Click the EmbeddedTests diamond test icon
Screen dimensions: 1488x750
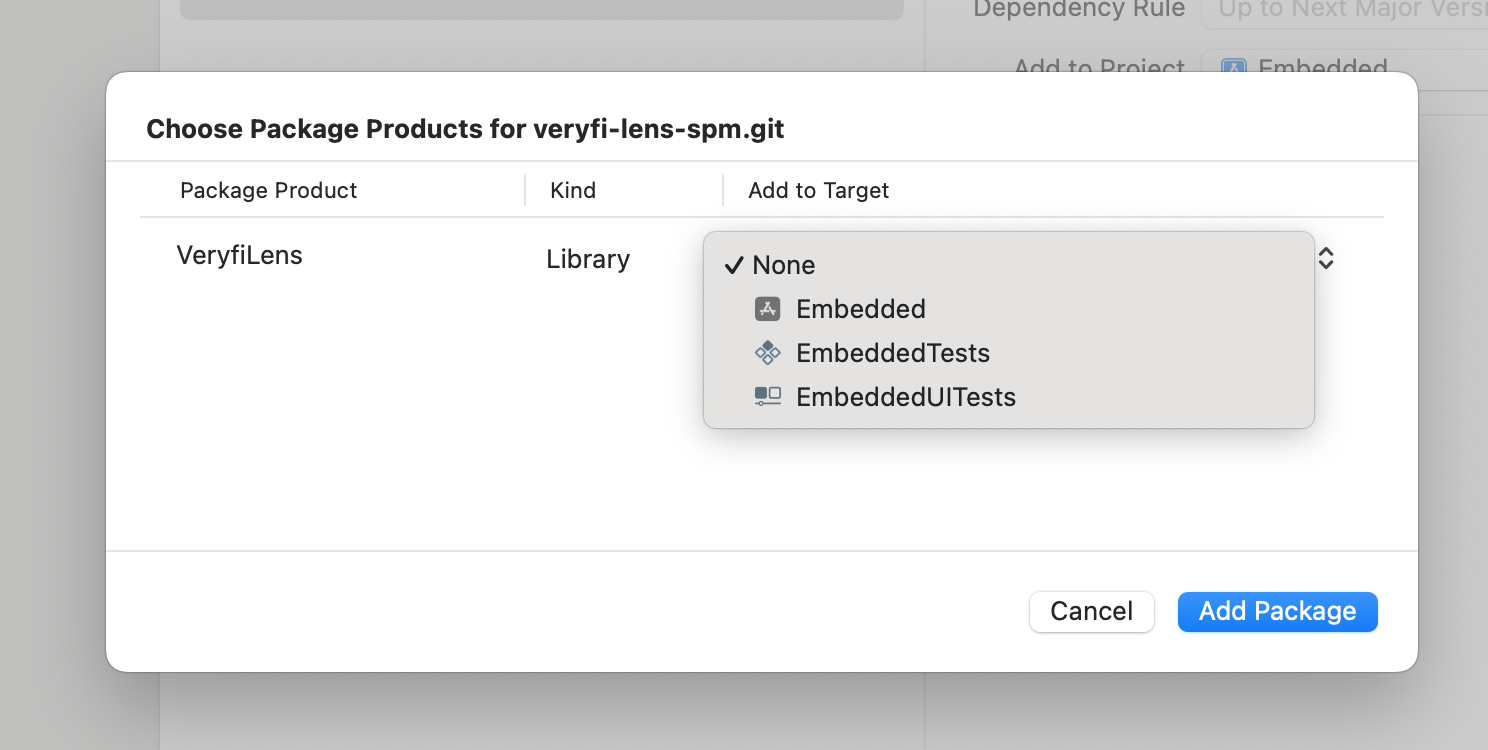click(x=767, y=353)
